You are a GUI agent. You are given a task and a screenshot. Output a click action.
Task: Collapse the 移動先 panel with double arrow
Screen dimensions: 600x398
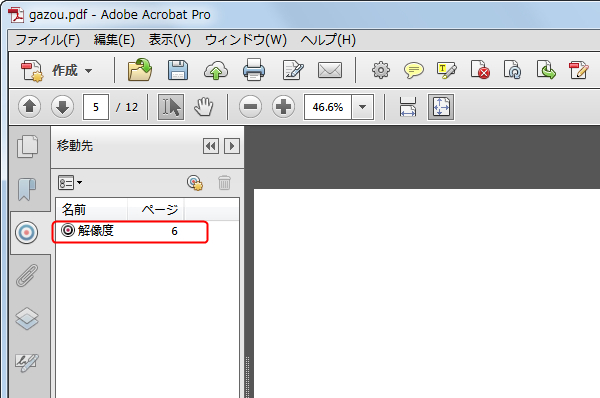click(x=211, y=146)
